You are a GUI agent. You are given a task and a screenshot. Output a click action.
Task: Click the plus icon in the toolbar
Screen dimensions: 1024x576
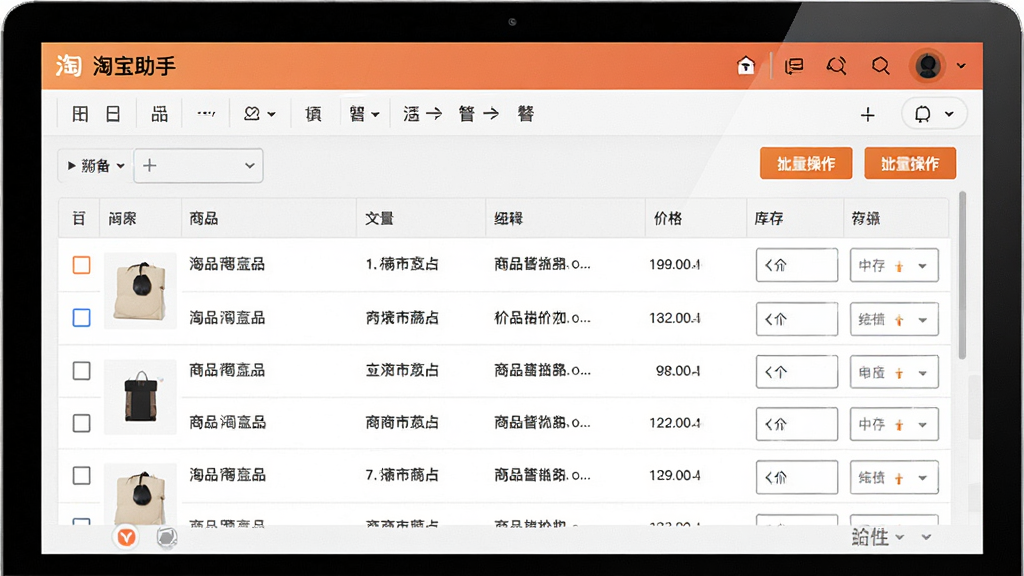[x=867, y=115]
